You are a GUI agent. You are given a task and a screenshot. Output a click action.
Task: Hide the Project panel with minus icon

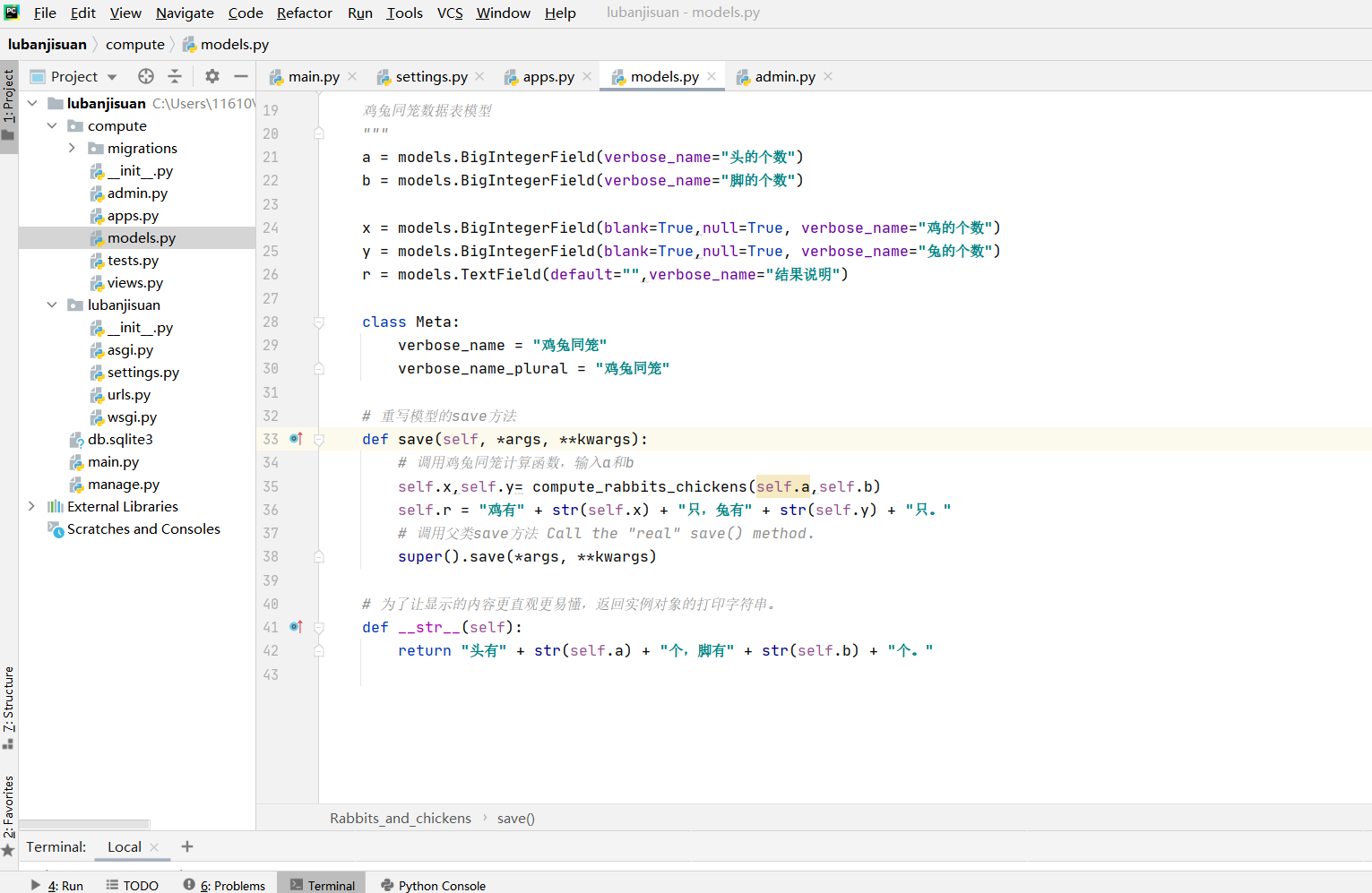pyautogui.click(x=241, y=76)
